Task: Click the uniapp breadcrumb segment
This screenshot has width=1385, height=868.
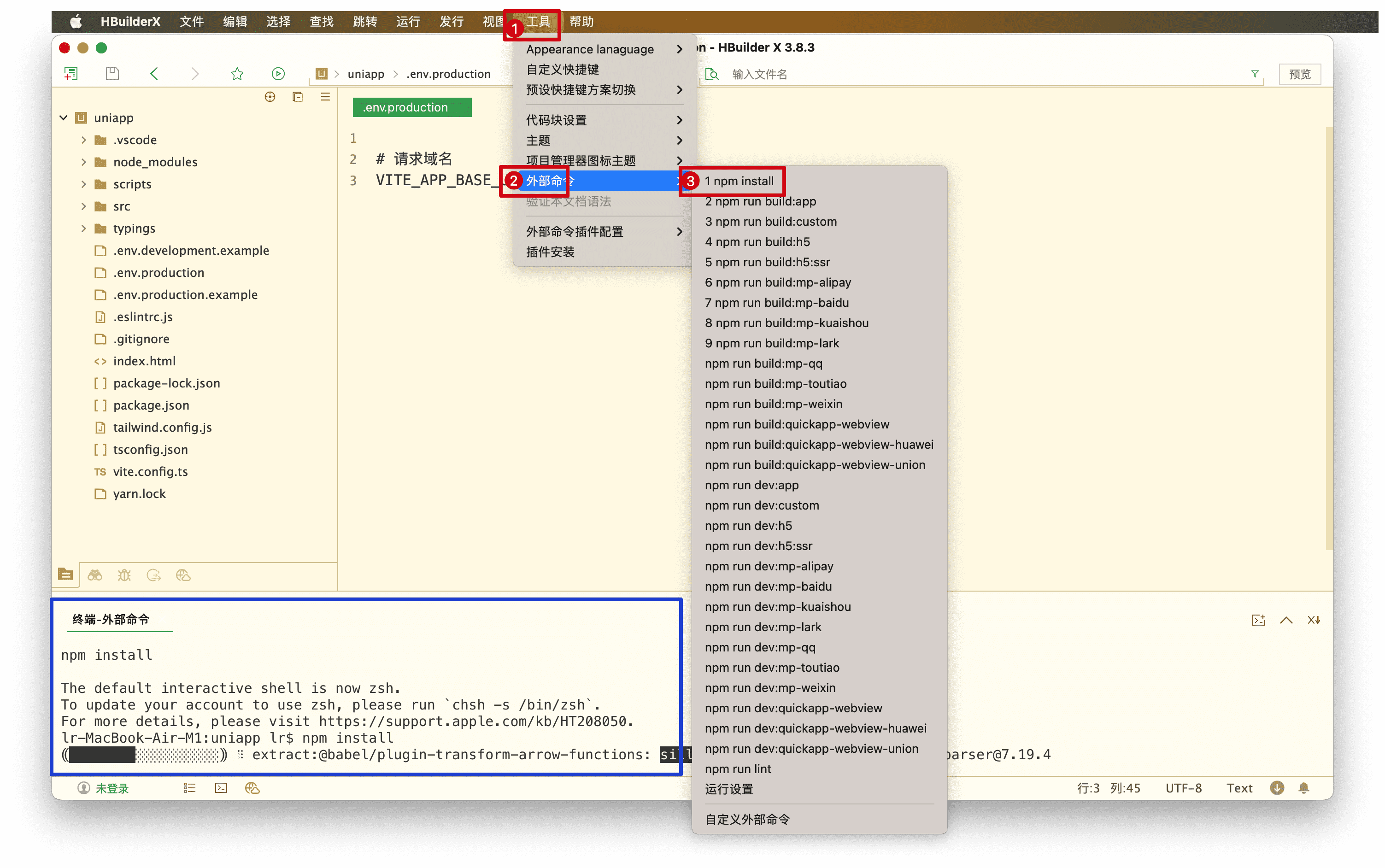Action: pyautogui.click(x=366, y=74)
